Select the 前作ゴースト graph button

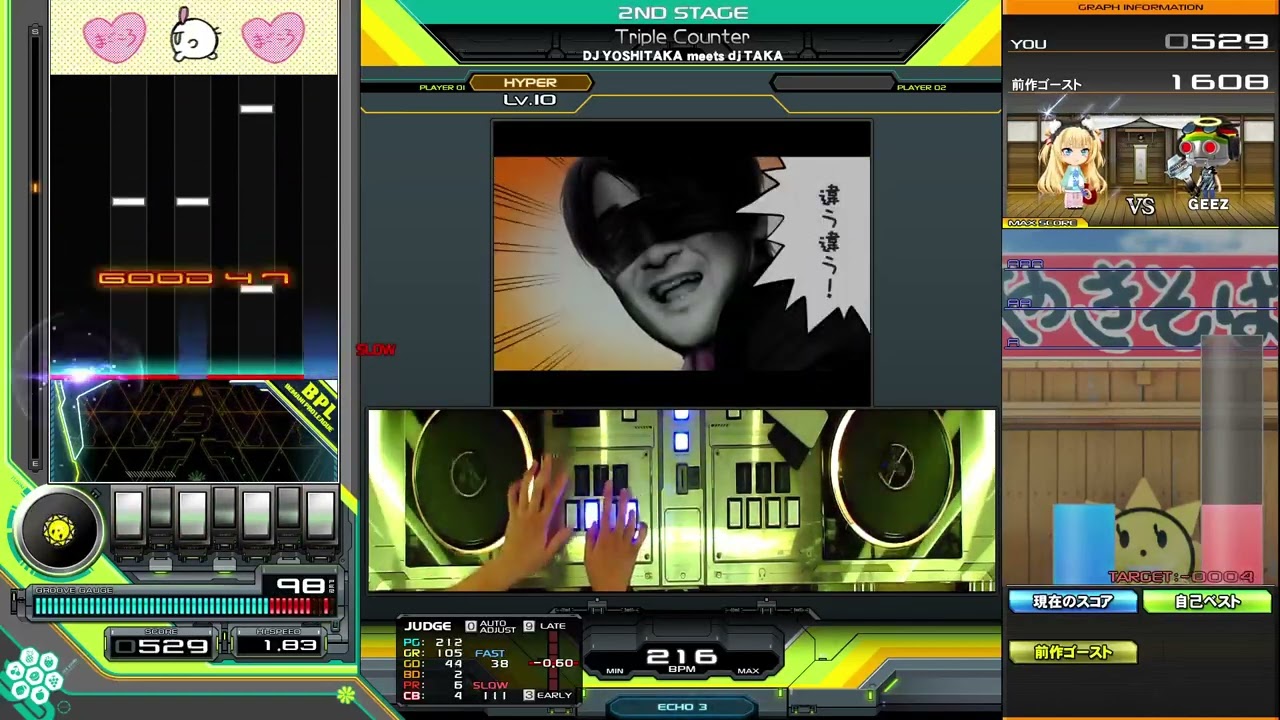1073,652
